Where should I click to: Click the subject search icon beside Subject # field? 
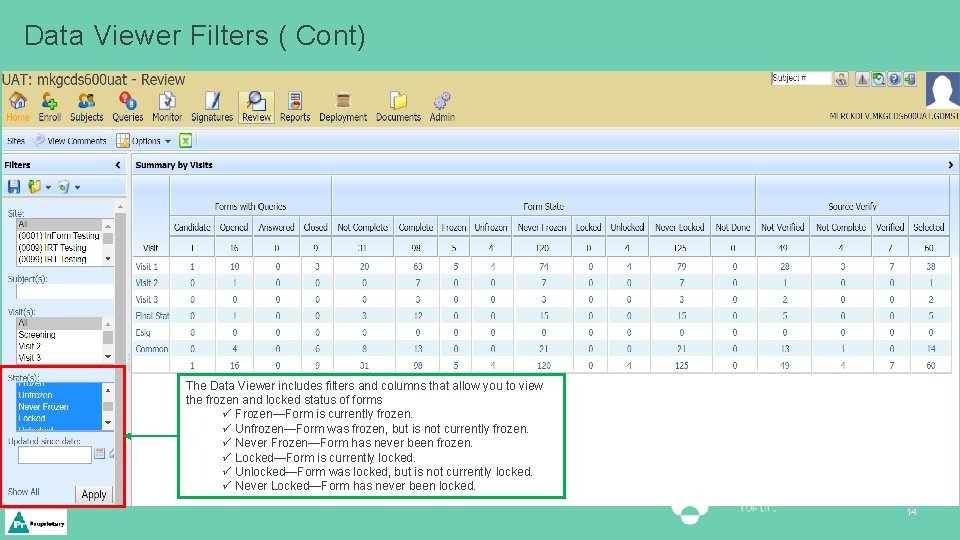click(x=841, y=78)
